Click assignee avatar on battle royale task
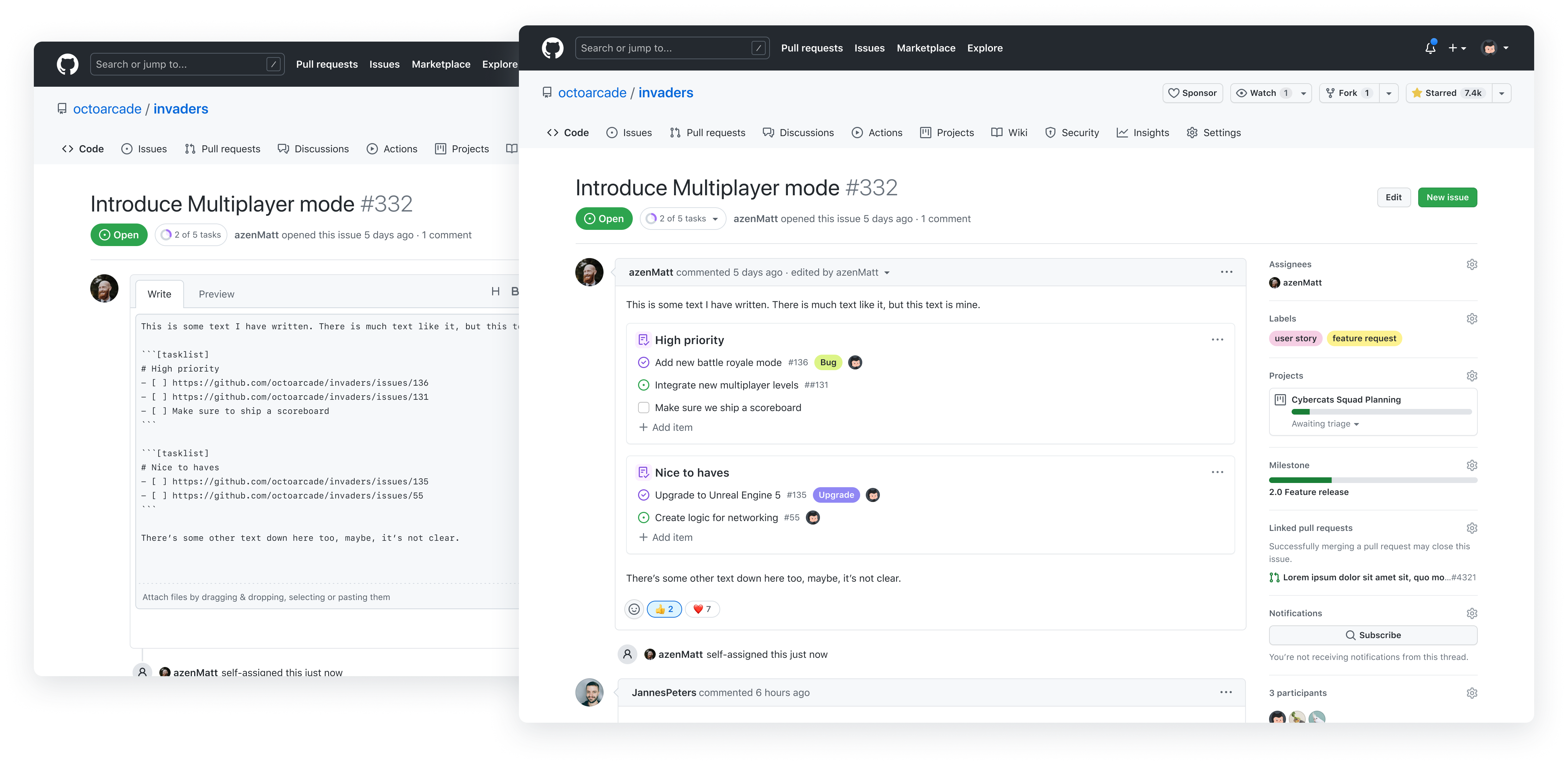This screenshot has width=1568, height=765. (x=855, y=363)
